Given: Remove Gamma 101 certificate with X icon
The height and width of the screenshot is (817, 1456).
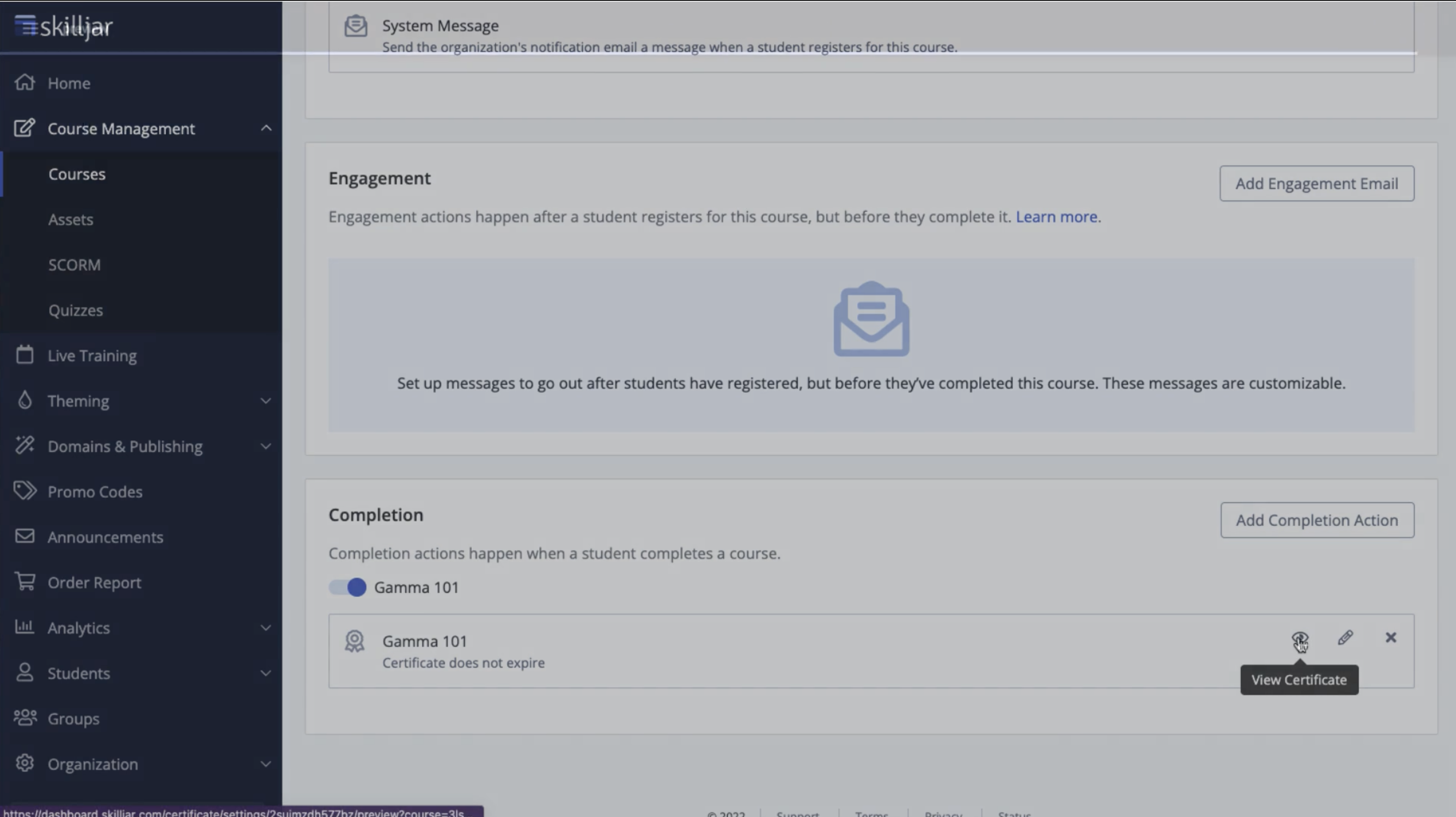Looking at the screenshot, I should point(1391,638).
